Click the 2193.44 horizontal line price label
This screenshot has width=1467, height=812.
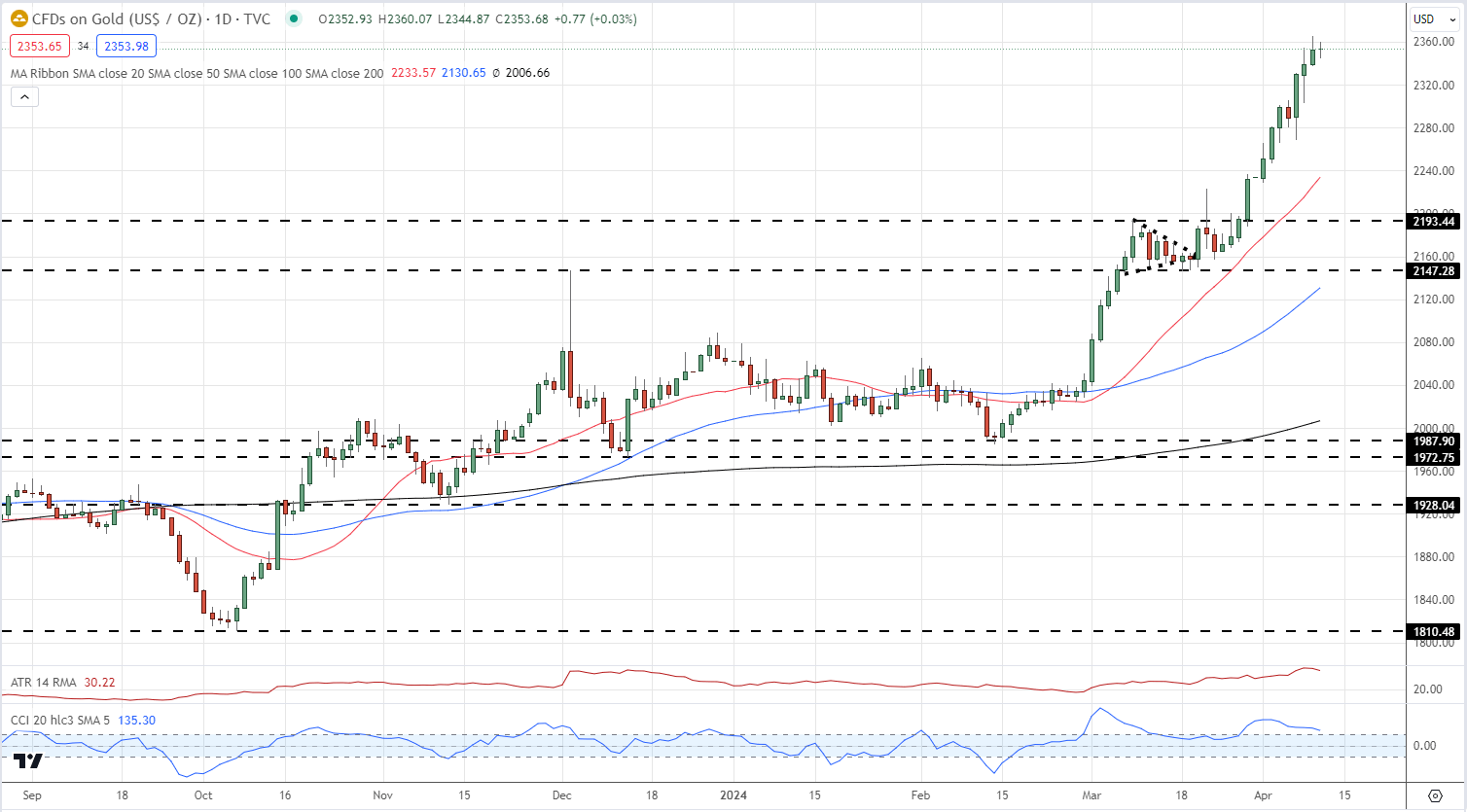(x=1434, y=222)
